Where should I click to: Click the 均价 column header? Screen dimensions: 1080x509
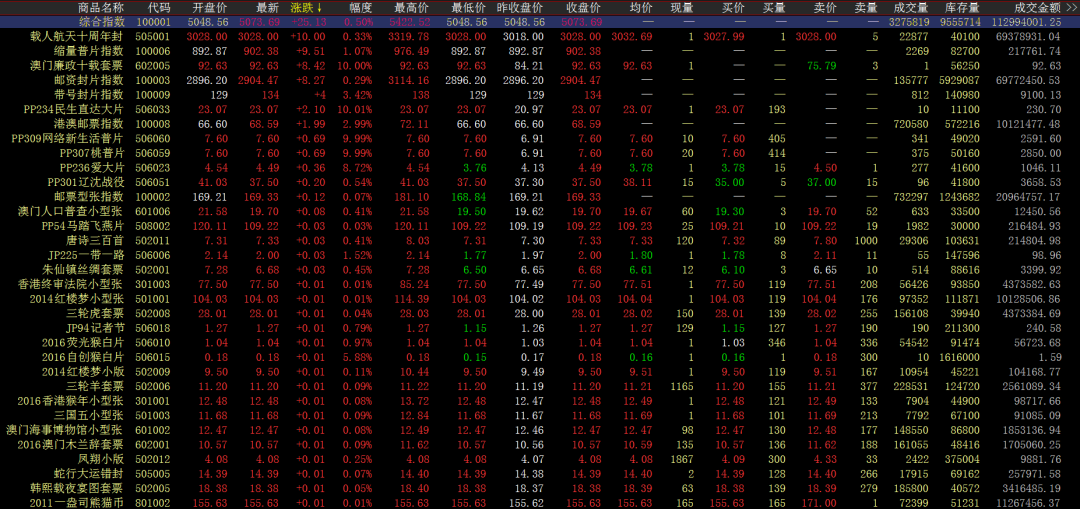pyautogui.click(x=641, y=8)
